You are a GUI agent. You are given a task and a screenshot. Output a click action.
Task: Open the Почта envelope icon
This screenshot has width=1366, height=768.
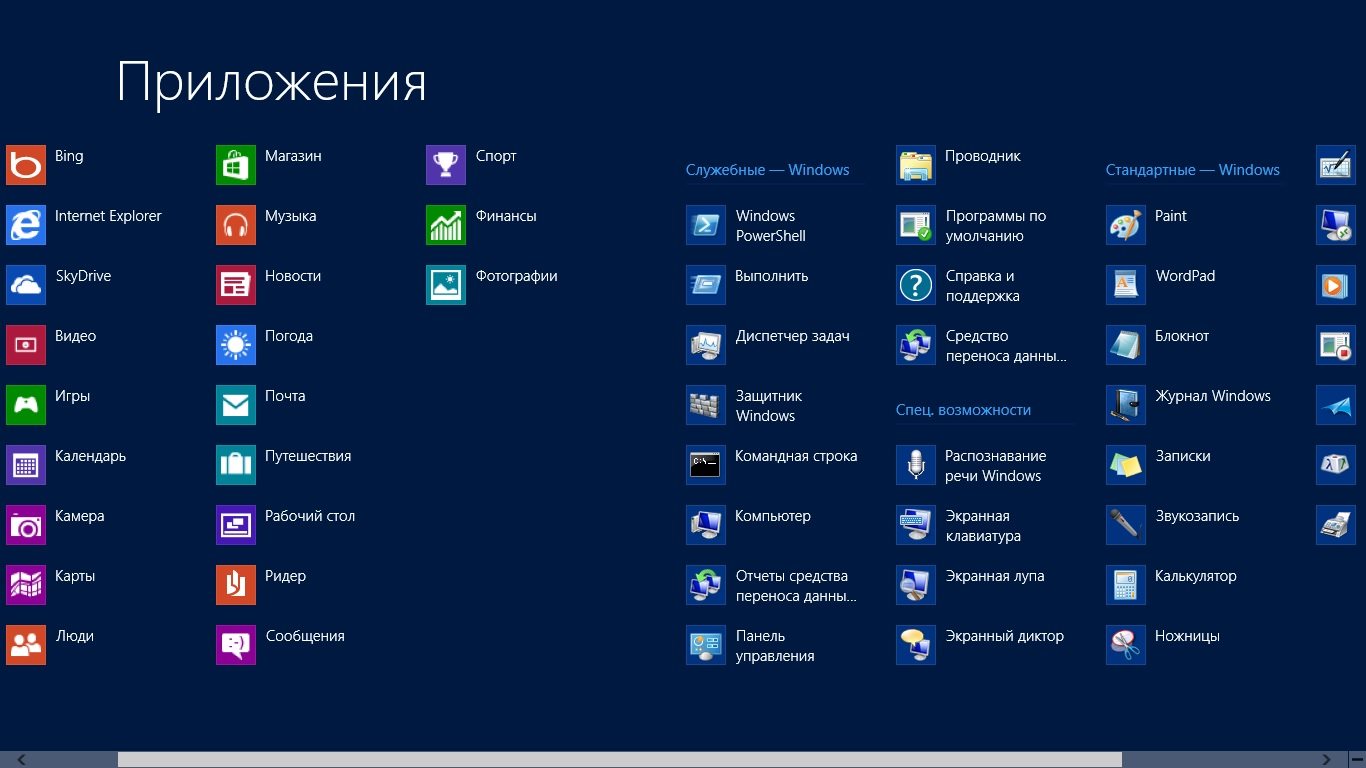tap(236, 405)
